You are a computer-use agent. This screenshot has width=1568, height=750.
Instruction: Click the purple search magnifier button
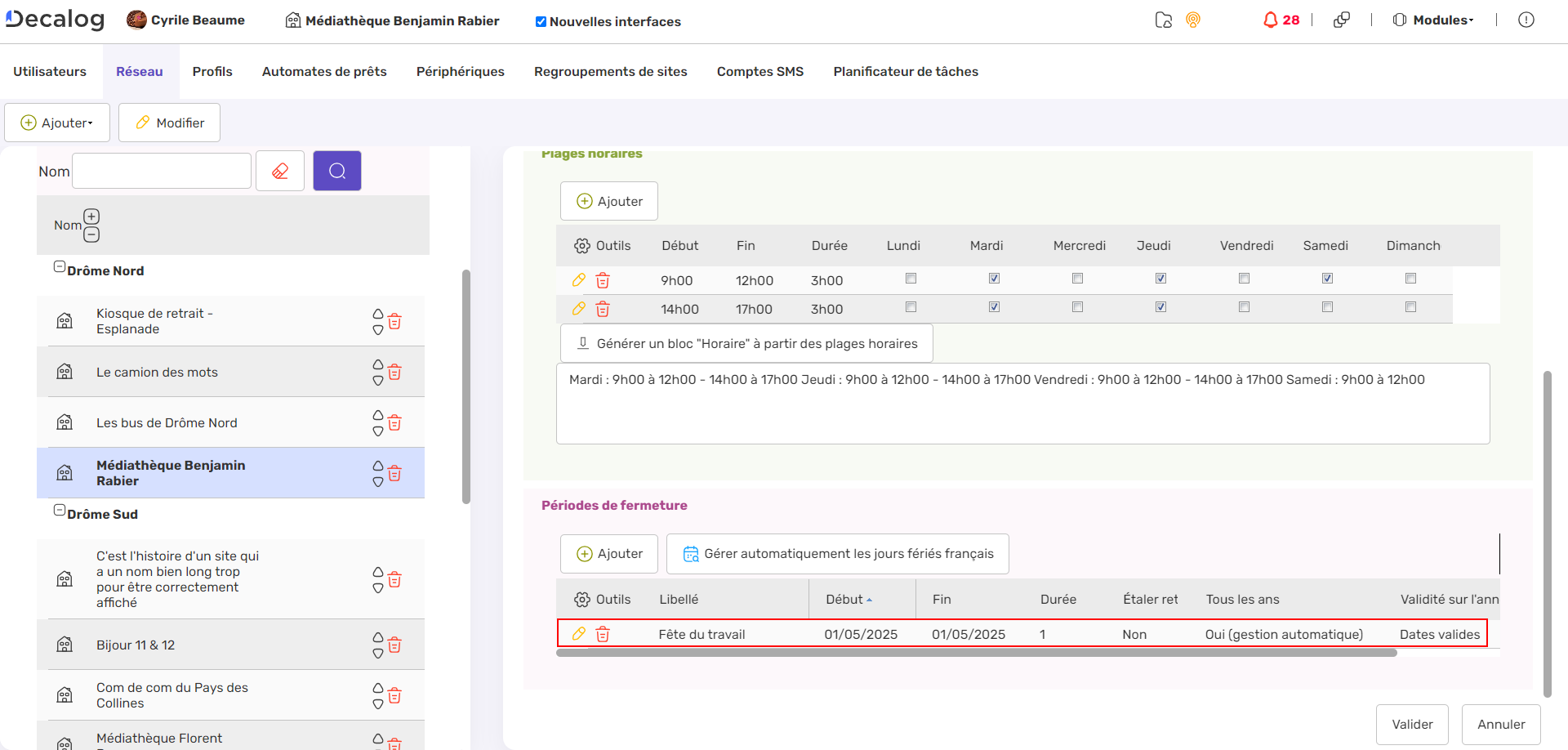point(337,171)
